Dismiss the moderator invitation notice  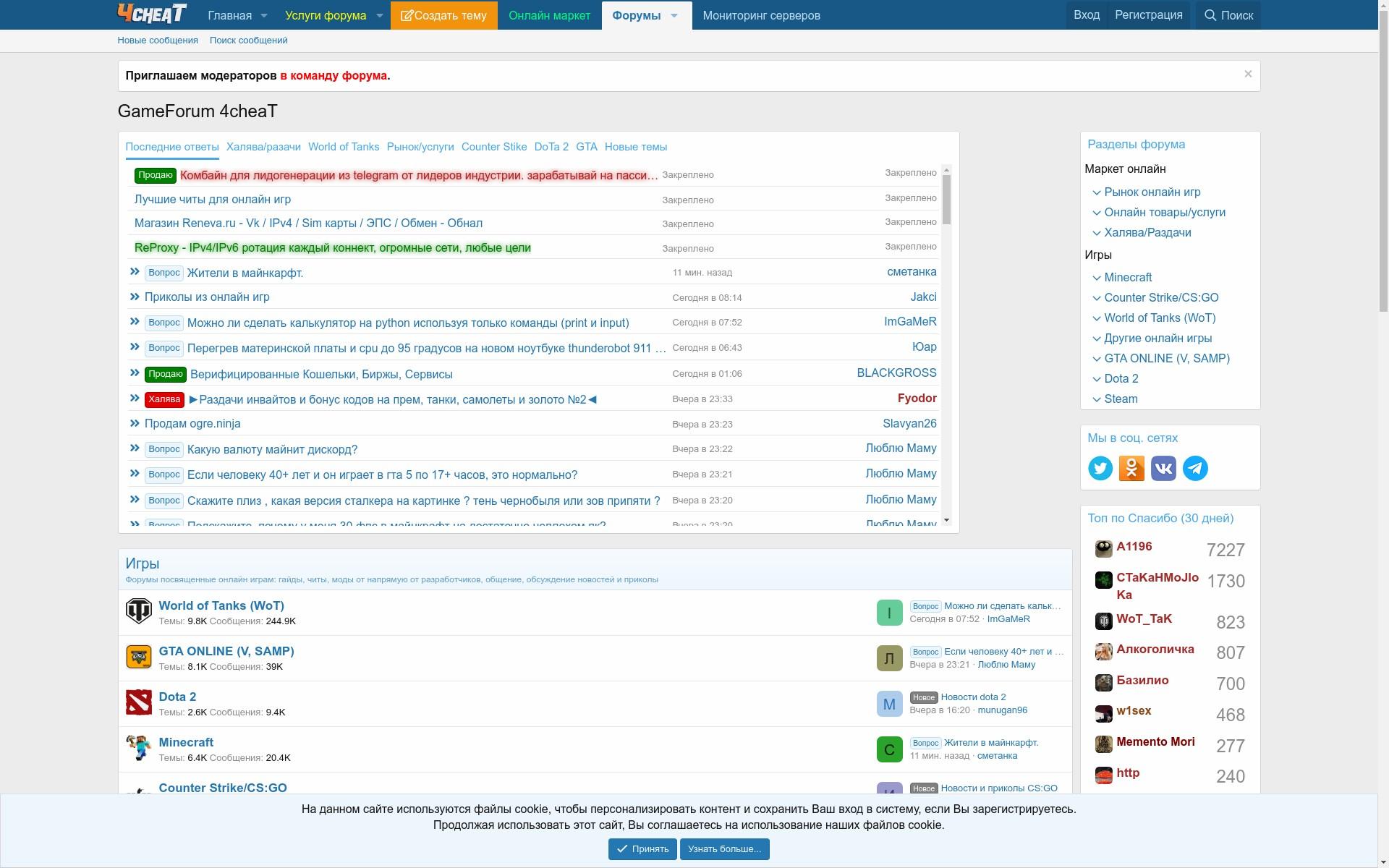coord(1248,74)
